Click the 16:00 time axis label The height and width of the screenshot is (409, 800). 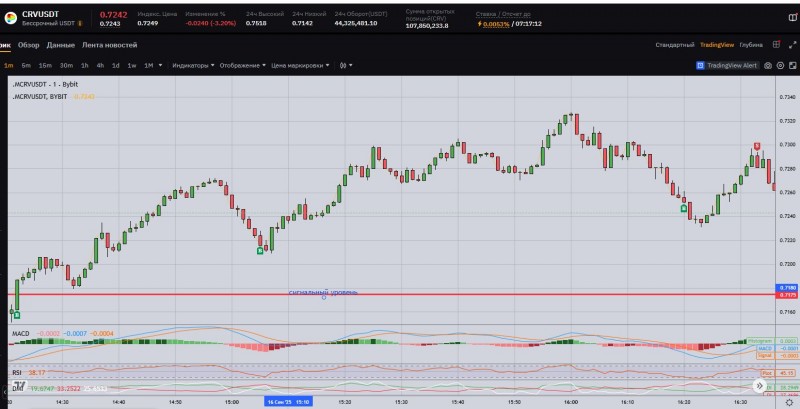(571, 402)
